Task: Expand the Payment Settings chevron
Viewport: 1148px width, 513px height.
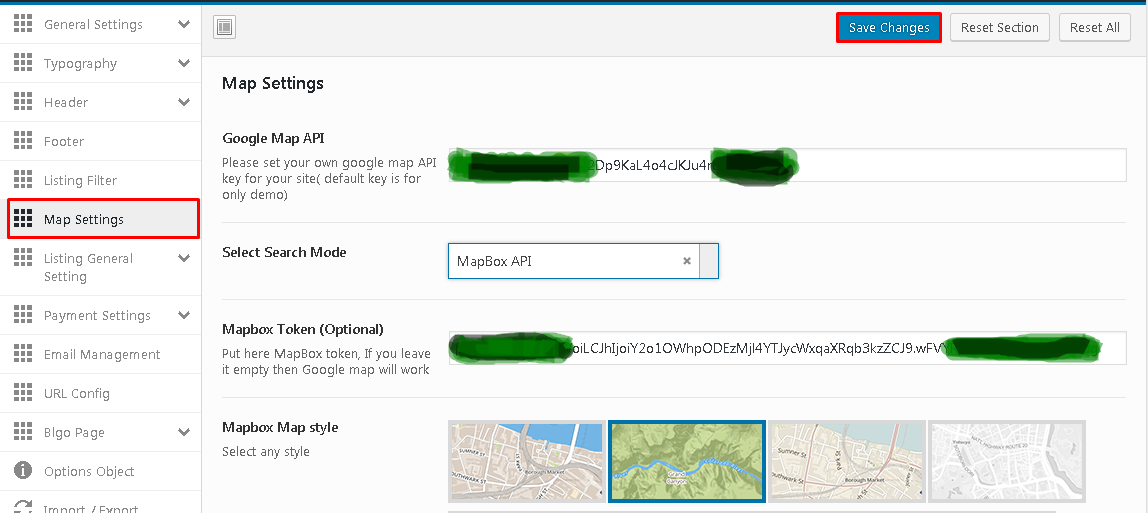Action: click(x=184, y=315)
